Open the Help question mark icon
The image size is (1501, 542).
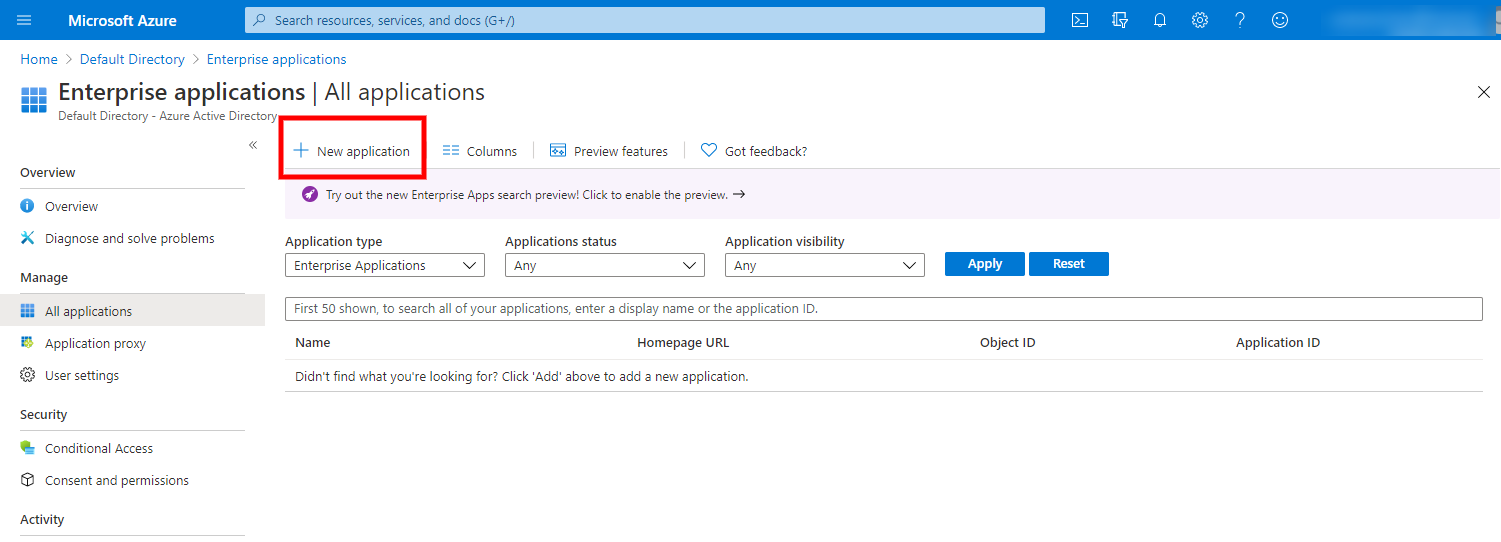pyautogui.click(x=1240, y=20)
